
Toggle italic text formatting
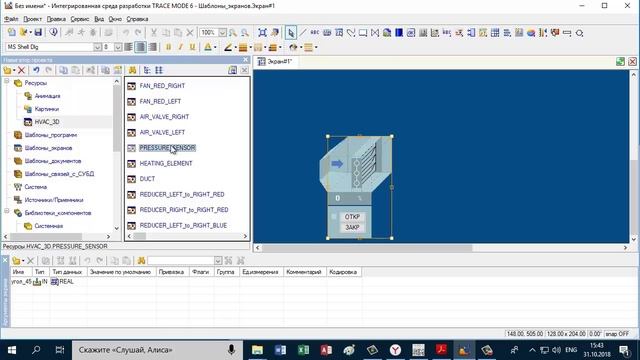pyautogui.click(x=180, y=47)
